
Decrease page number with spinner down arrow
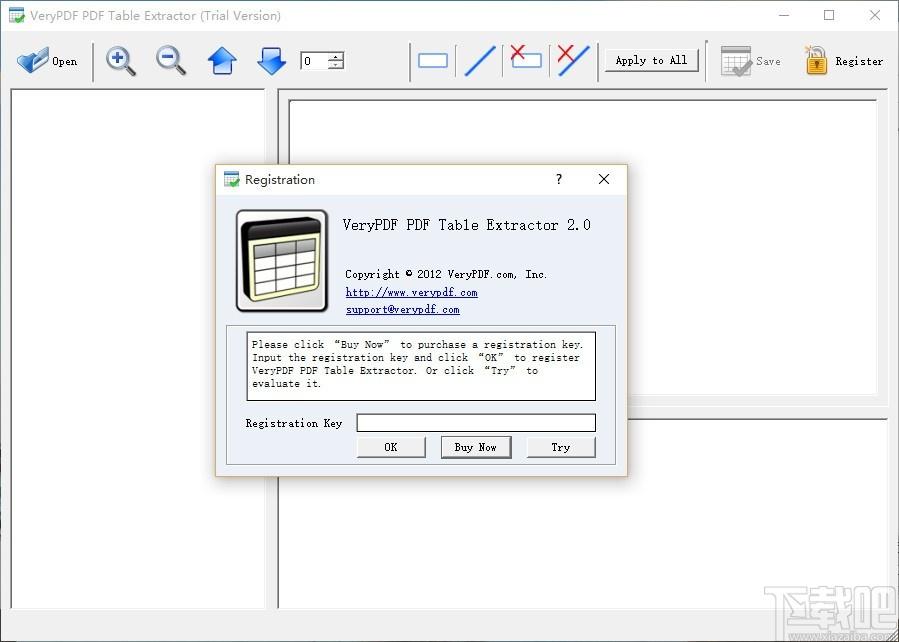(x=337, y=65)
